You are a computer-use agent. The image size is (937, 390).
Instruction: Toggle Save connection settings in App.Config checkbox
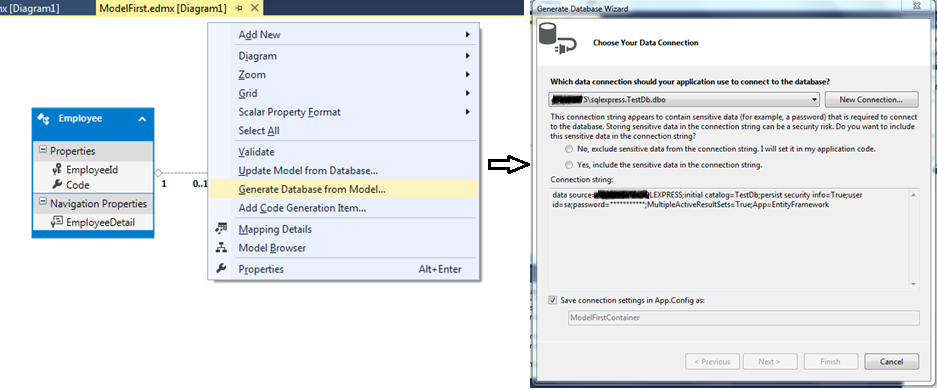click(x=553, y=300)
